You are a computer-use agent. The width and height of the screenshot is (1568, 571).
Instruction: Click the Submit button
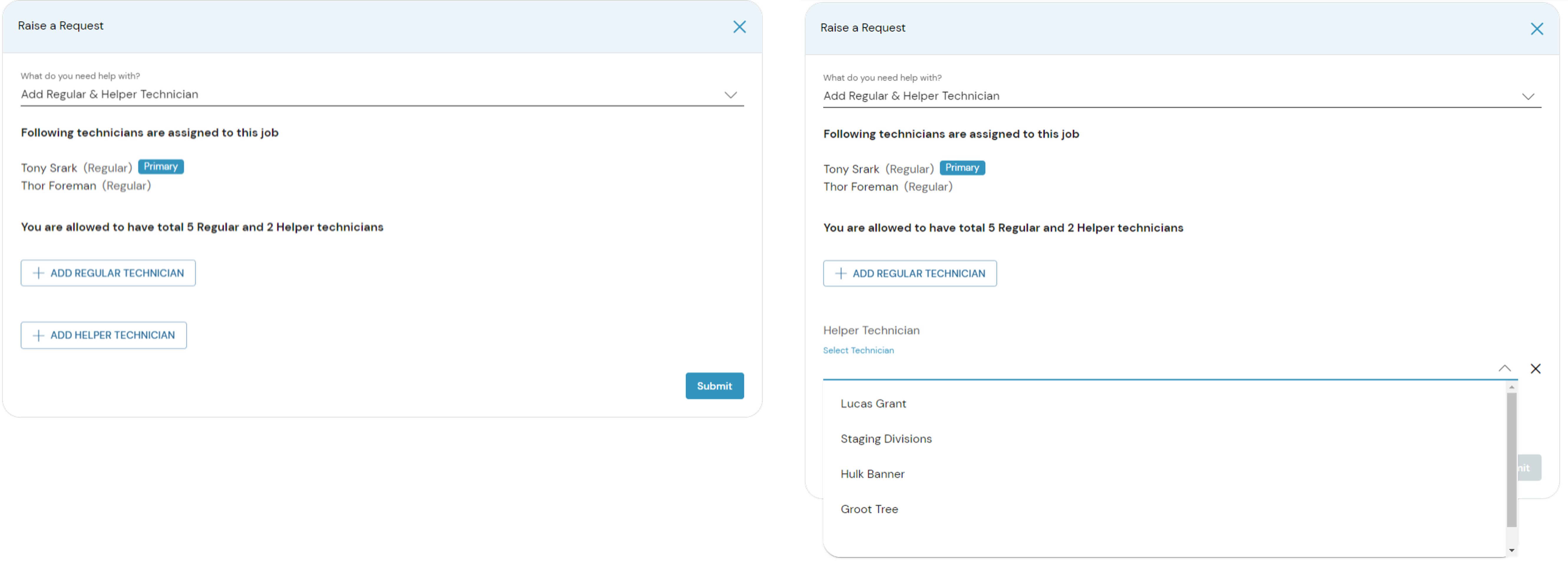[x=714, y=386]
